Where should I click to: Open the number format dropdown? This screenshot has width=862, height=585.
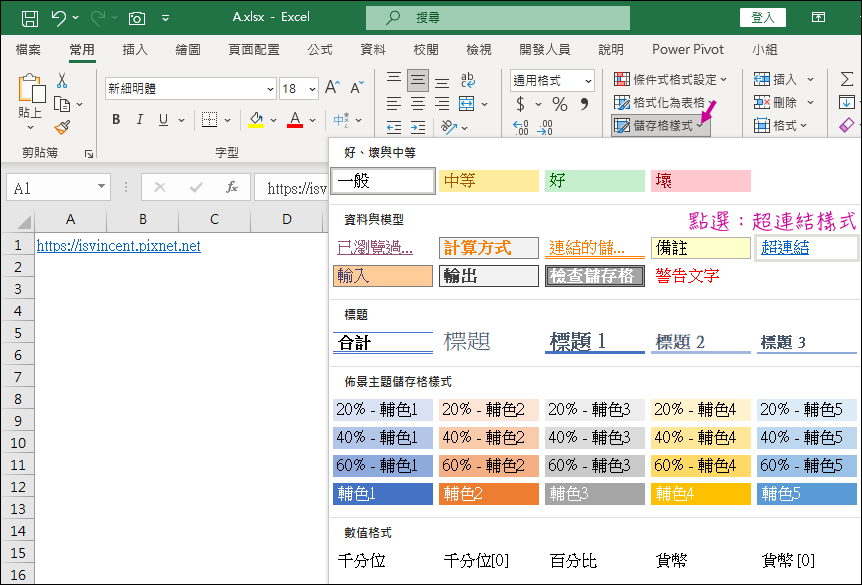(x=588, y=81)
